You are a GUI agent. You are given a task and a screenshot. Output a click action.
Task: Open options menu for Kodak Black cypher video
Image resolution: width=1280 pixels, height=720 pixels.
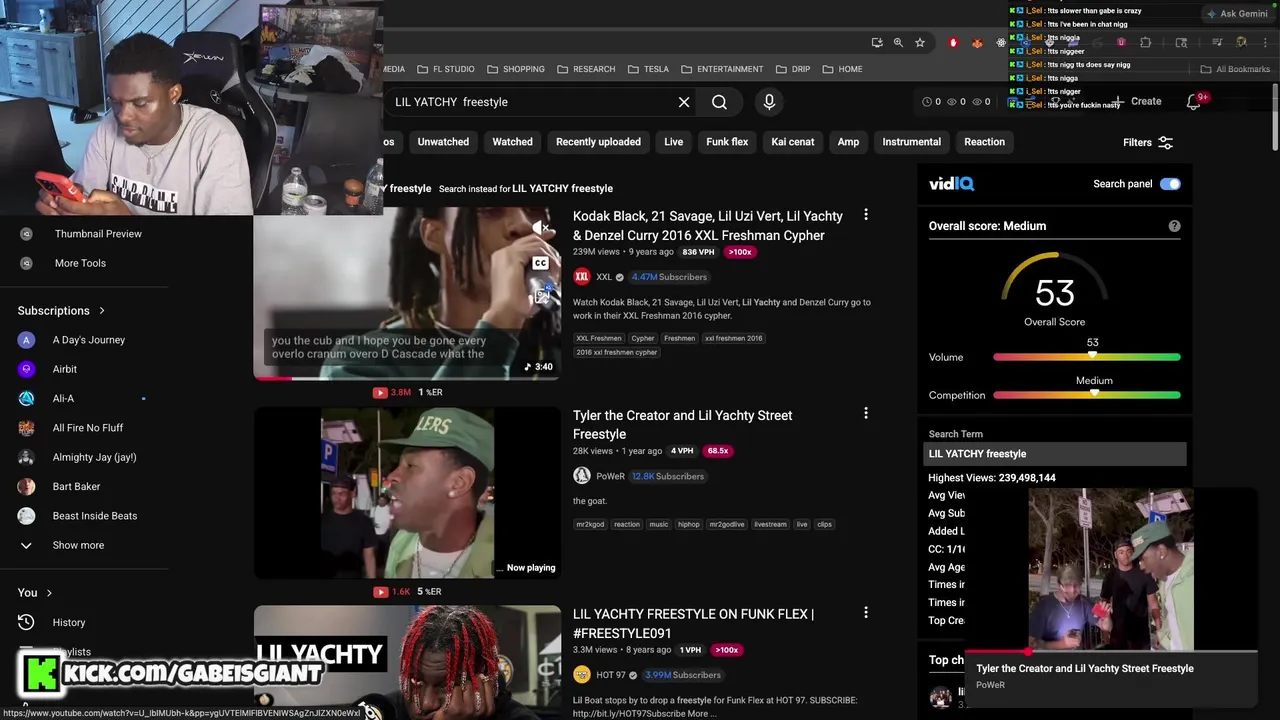click(866, 215)
